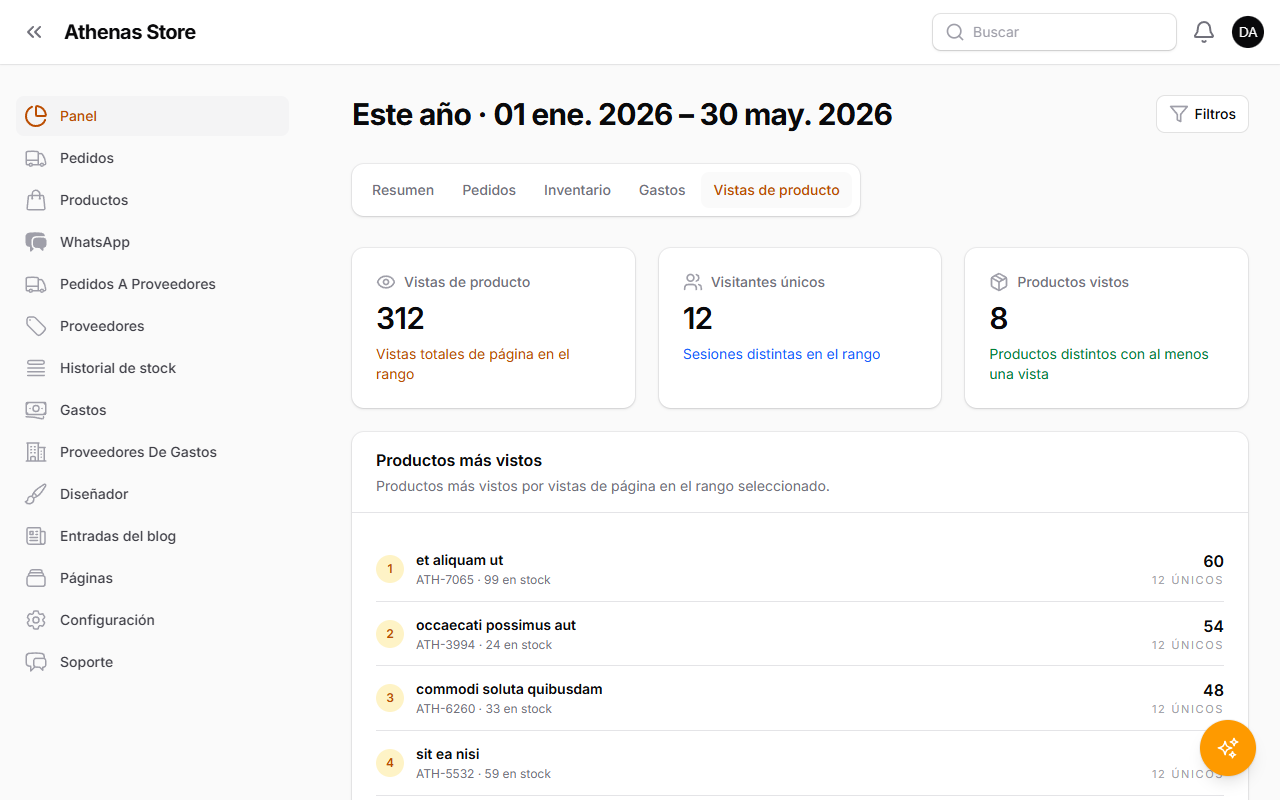Image resolution: width=1280 pixels, height=800 pixels.
Task: Click the funnel icon in Filtros
Action: [x=1179, y=114]
